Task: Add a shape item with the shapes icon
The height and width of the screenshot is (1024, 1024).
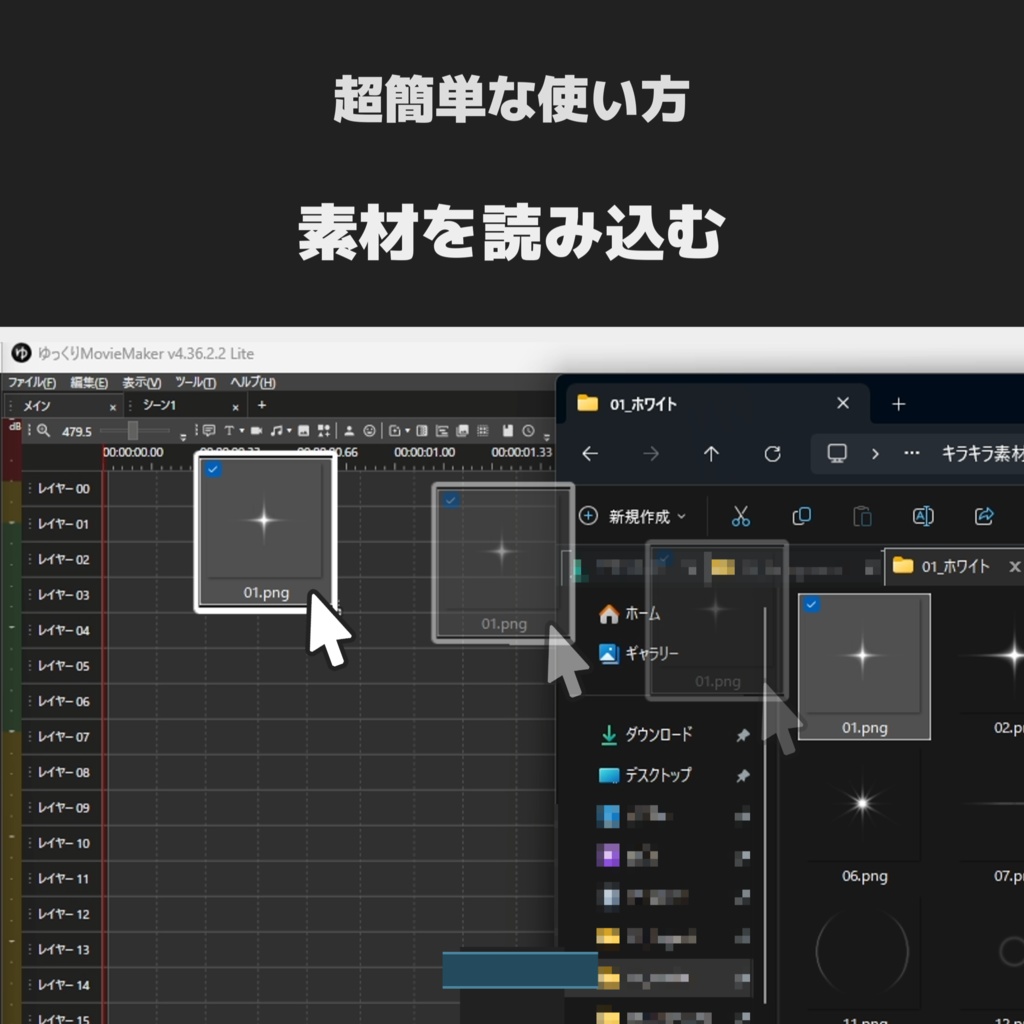Action: 323,430
